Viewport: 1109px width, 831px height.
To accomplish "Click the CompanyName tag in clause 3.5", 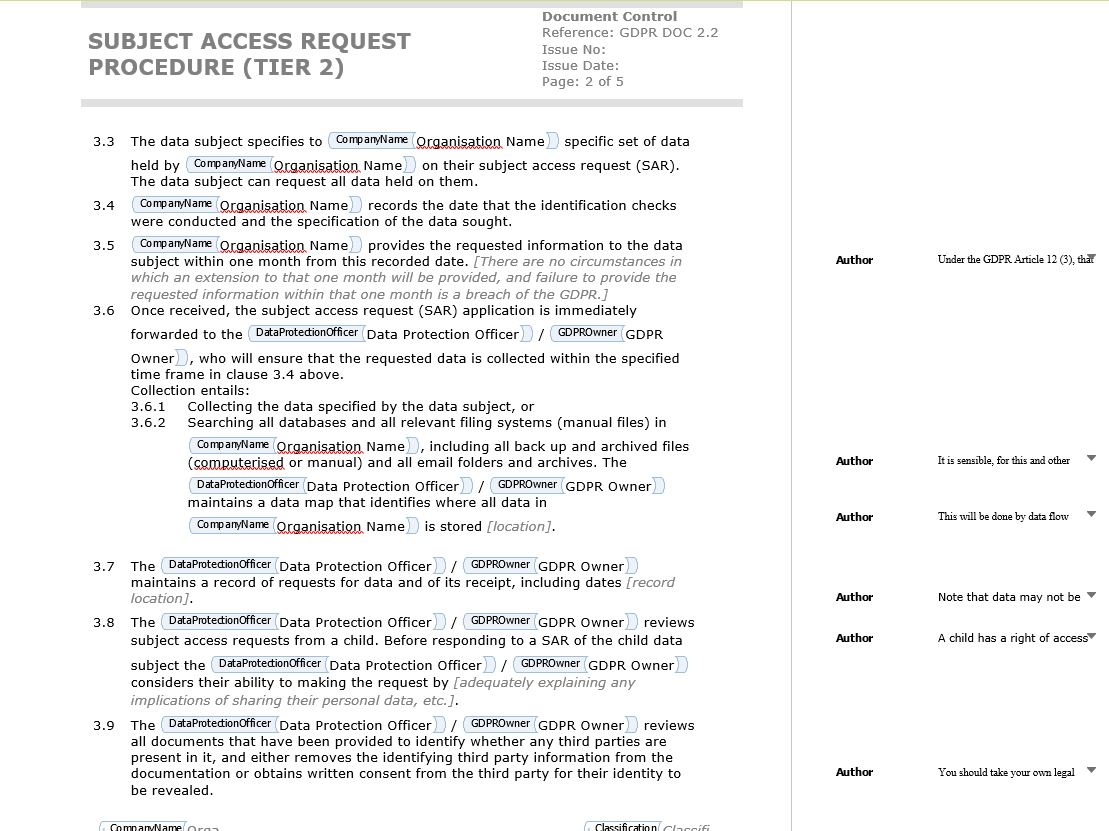I will pyautogui.click(x=175, y=244).
